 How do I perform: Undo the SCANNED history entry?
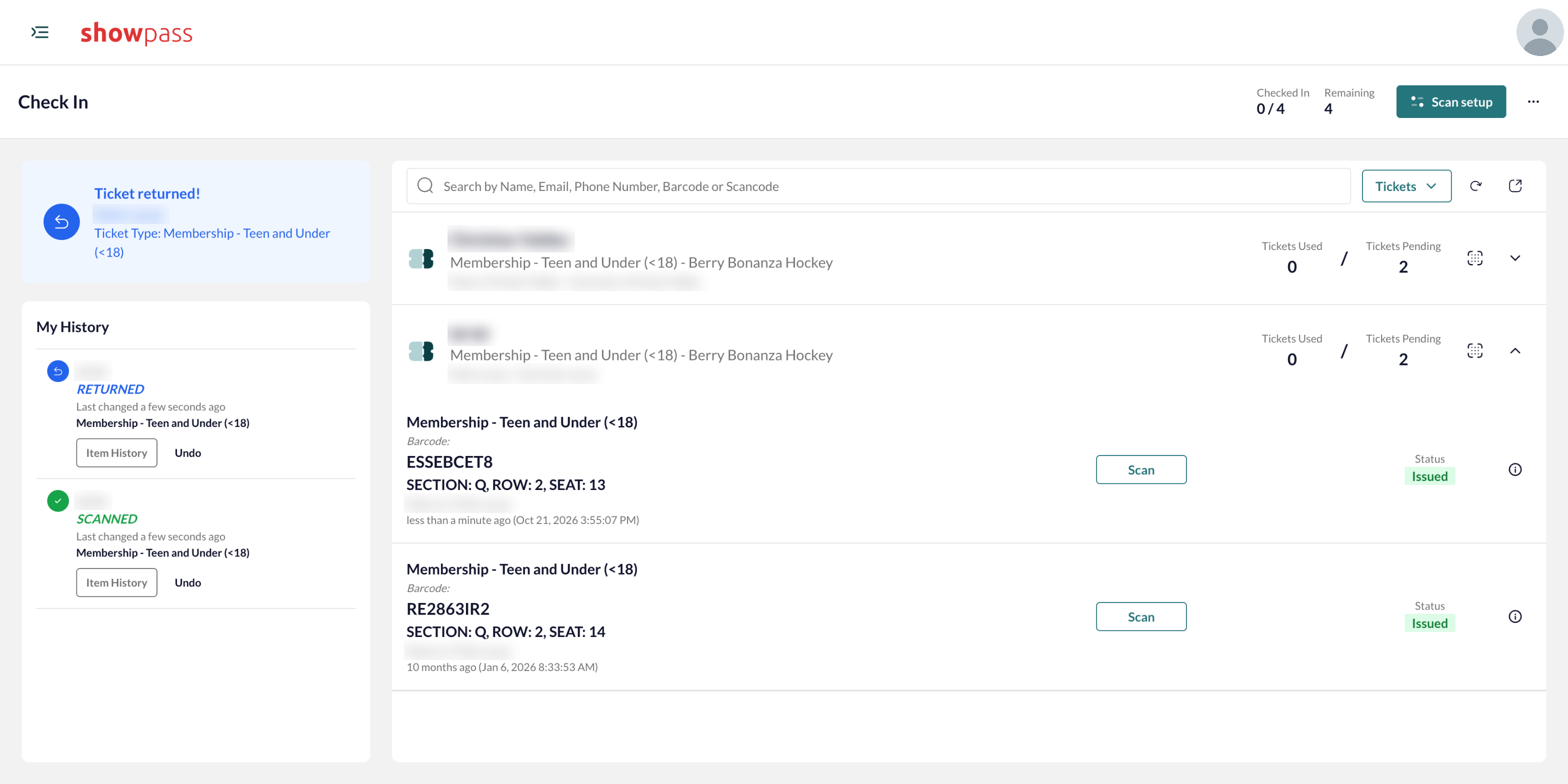[187, 582]
